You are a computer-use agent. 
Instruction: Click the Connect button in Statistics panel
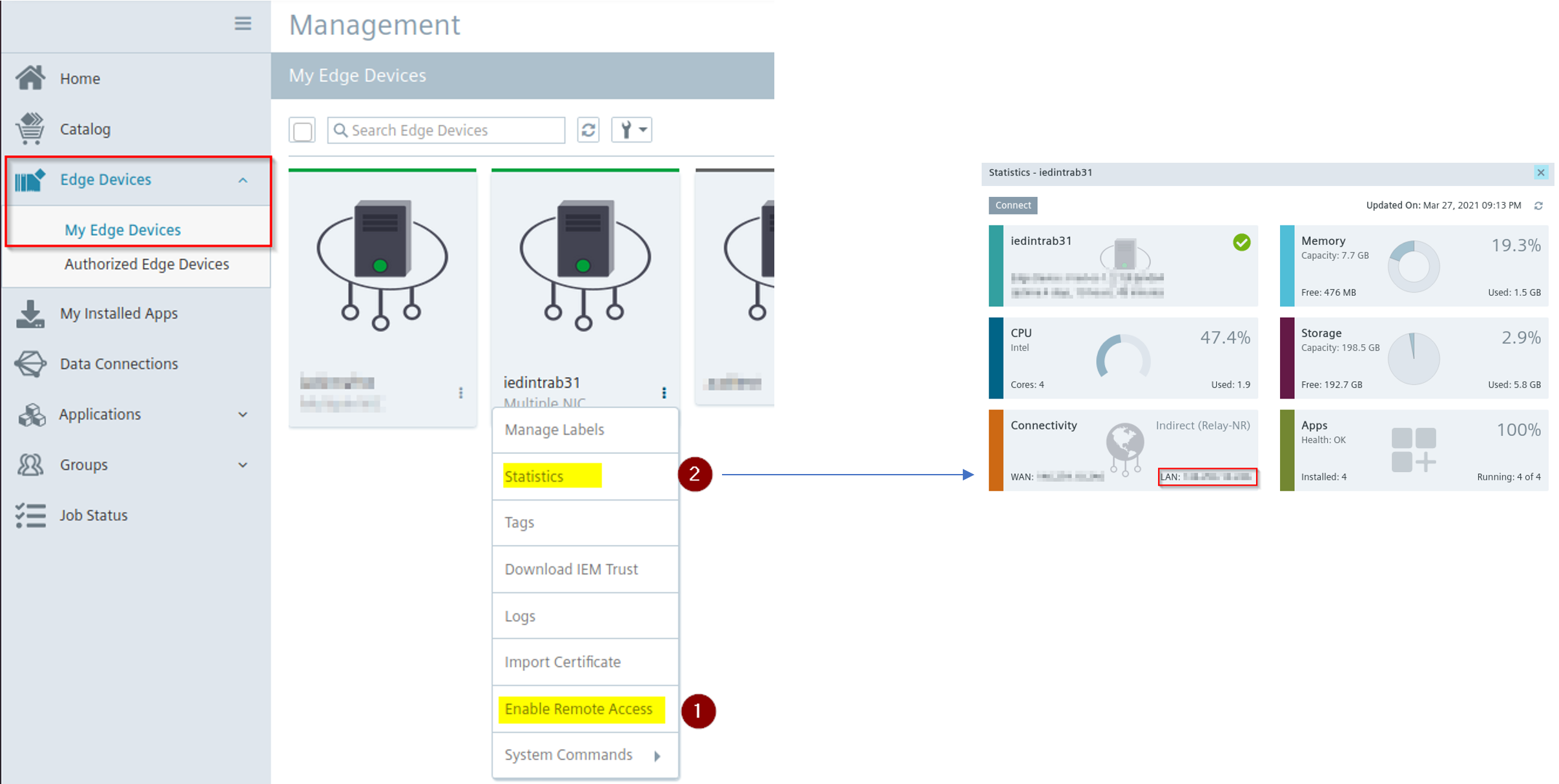click(1013, 205)
